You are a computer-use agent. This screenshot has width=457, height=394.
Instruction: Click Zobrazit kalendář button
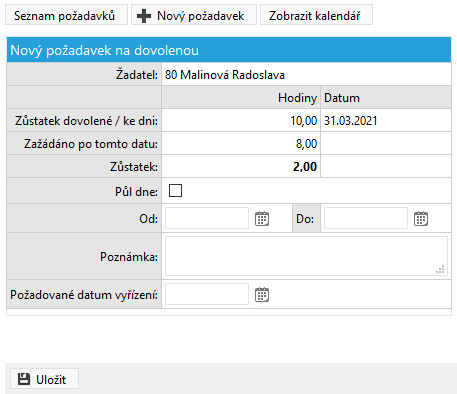coord(316,15)
